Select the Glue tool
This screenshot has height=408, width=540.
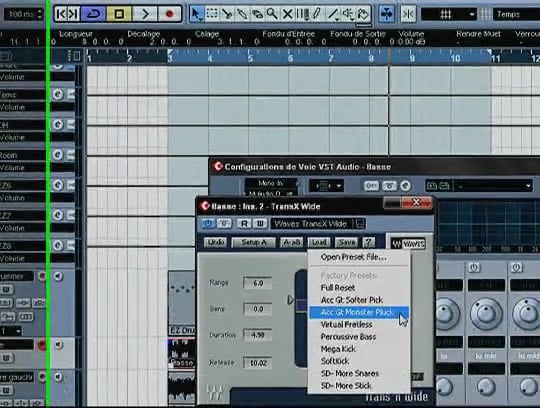(242, 14)
